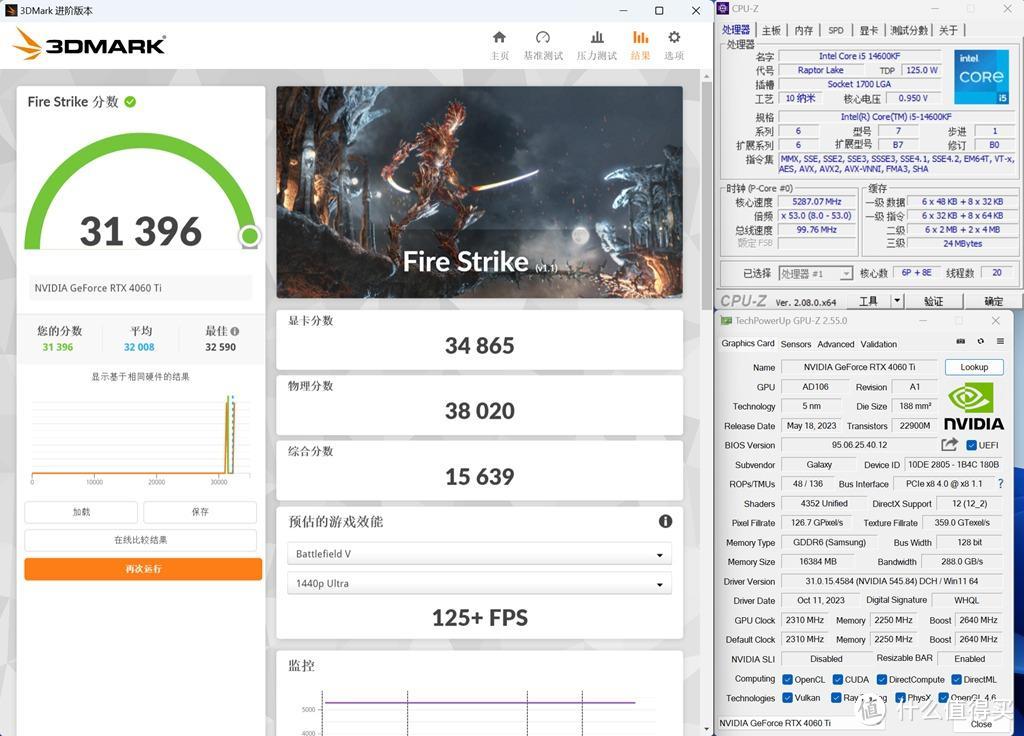Click the 在线比较结果 button

pyautogui.click(x=140, y=540)
